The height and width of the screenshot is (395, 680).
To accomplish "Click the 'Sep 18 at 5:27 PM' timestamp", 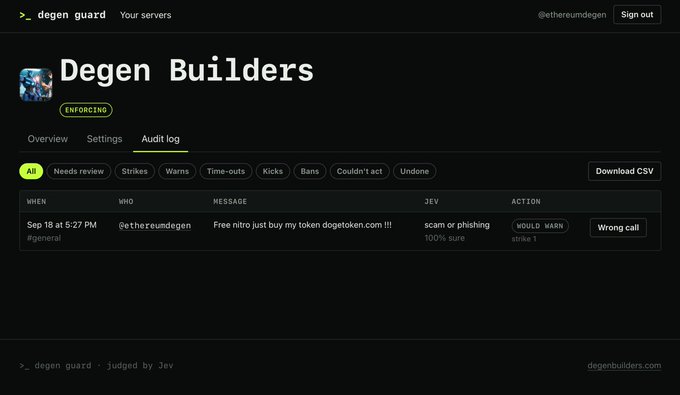I will [x=62, y=225].
